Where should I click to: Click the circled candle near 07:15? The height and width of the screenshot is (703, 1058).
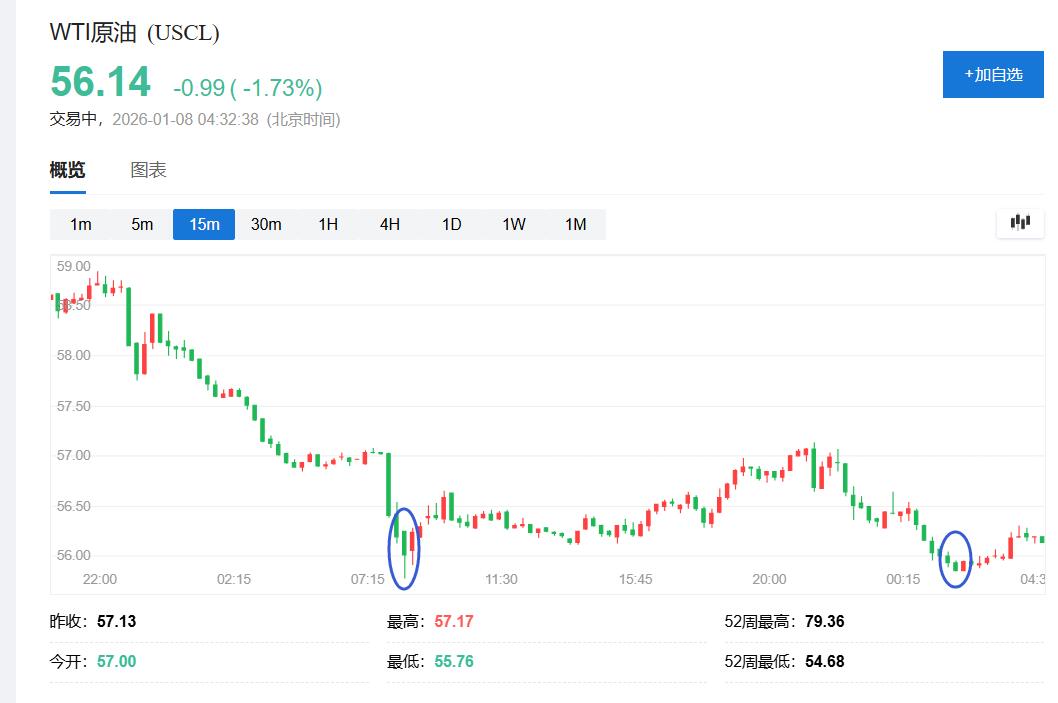click(x=404, y=547)
